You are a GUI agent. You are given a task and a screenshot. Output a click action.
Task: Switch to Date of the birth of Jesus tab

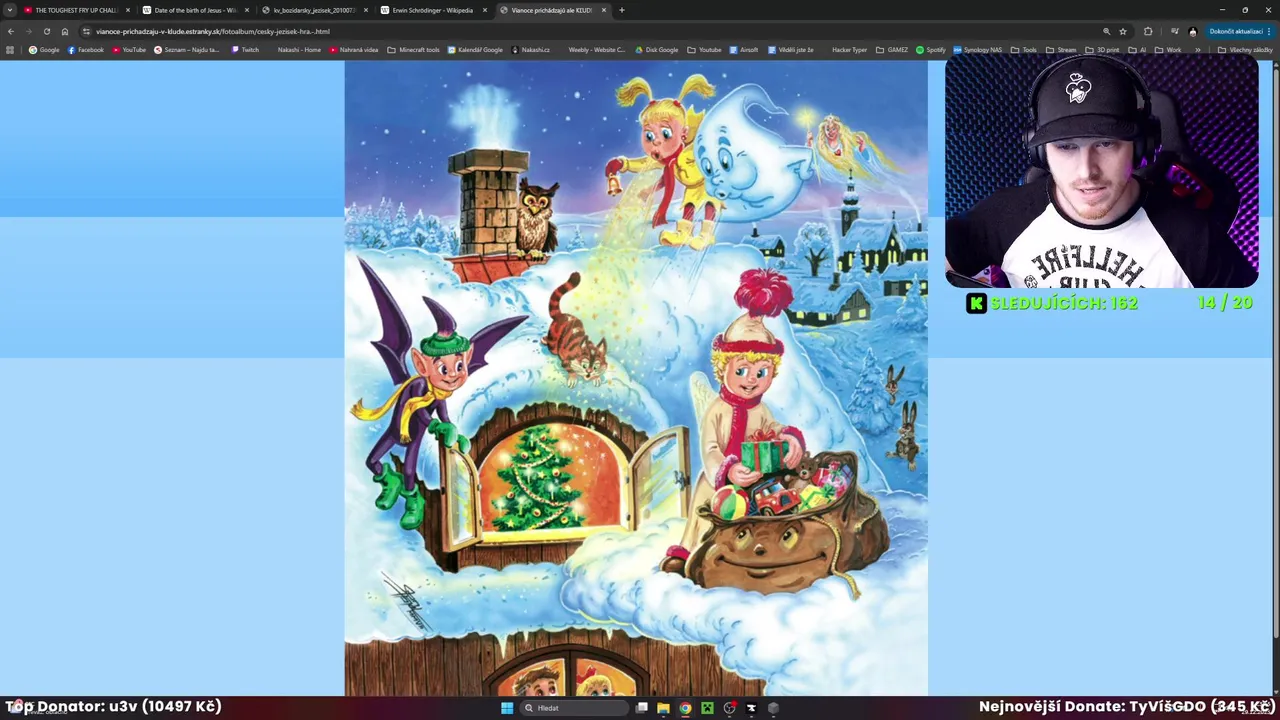click(x=195, y=10)
